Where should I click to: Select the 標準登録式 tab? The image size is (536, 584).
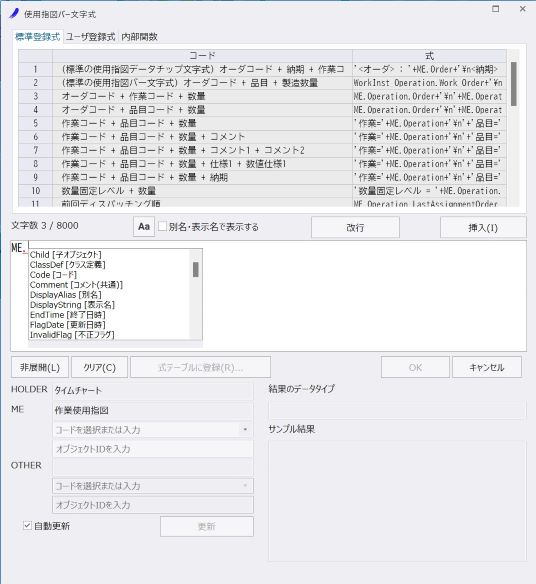tap(37, 37)
